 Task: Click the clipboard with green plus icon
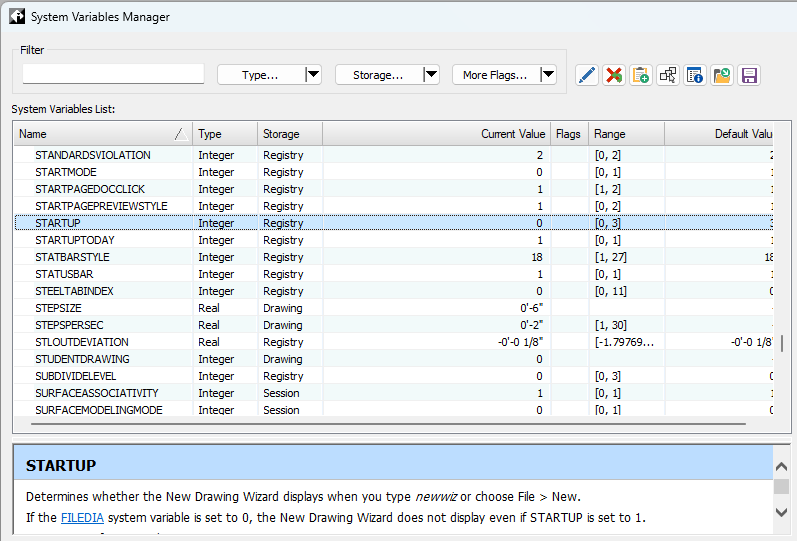(641, 75)
